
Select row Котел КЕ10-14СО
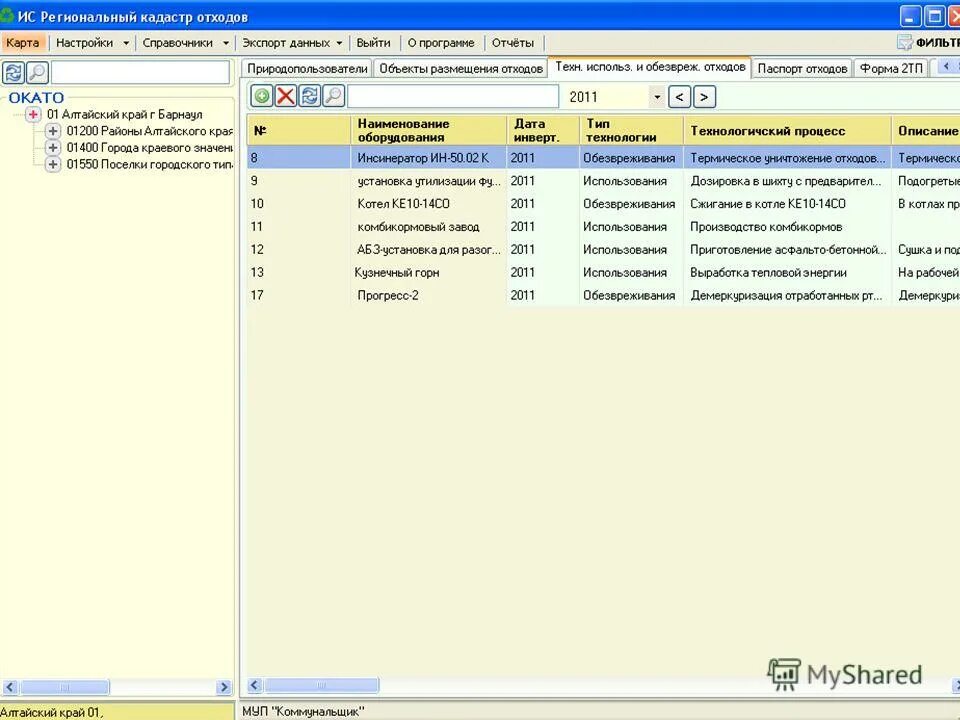[603, 204]
